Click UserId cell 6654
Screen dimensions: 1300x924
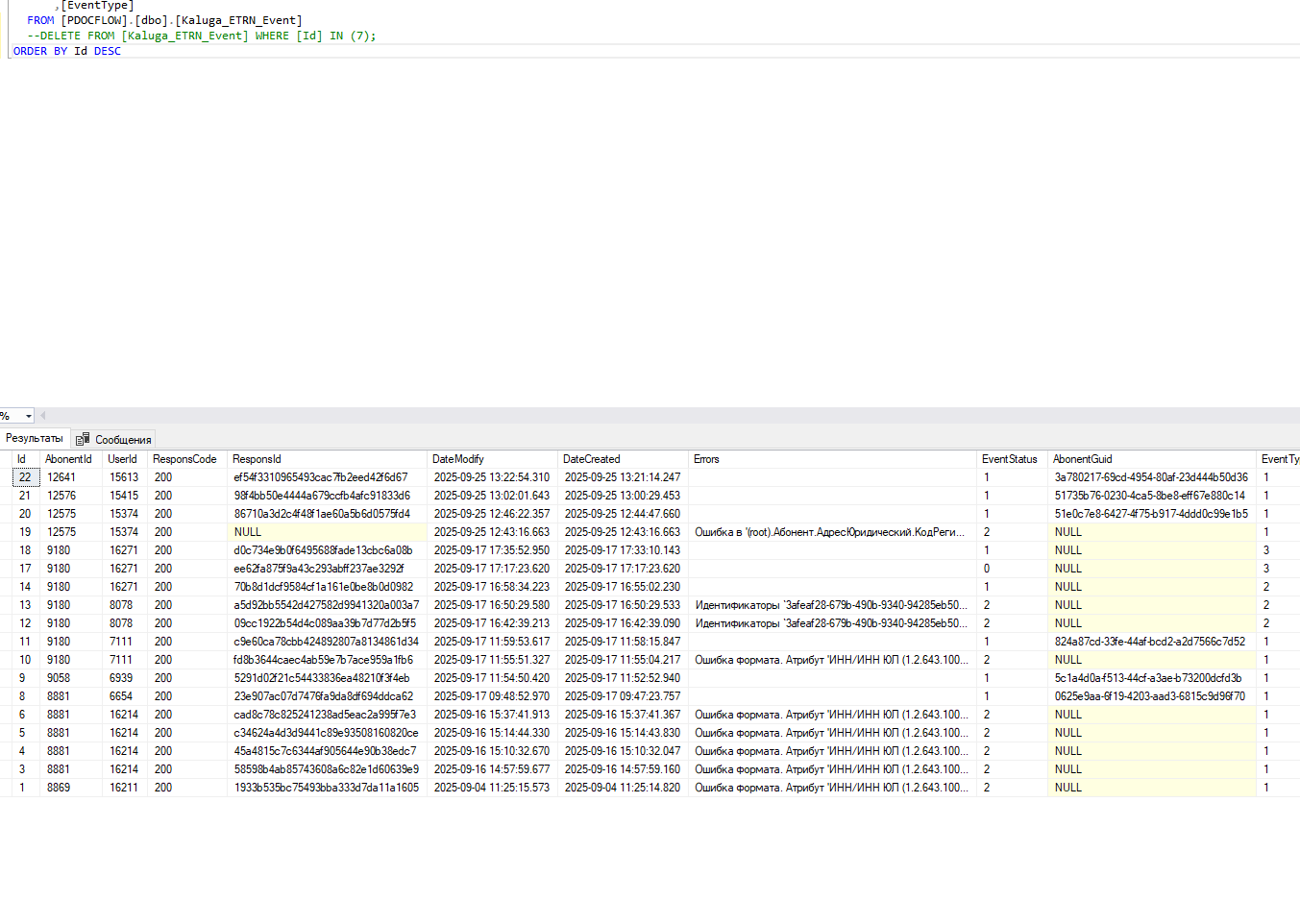[125, 696]
